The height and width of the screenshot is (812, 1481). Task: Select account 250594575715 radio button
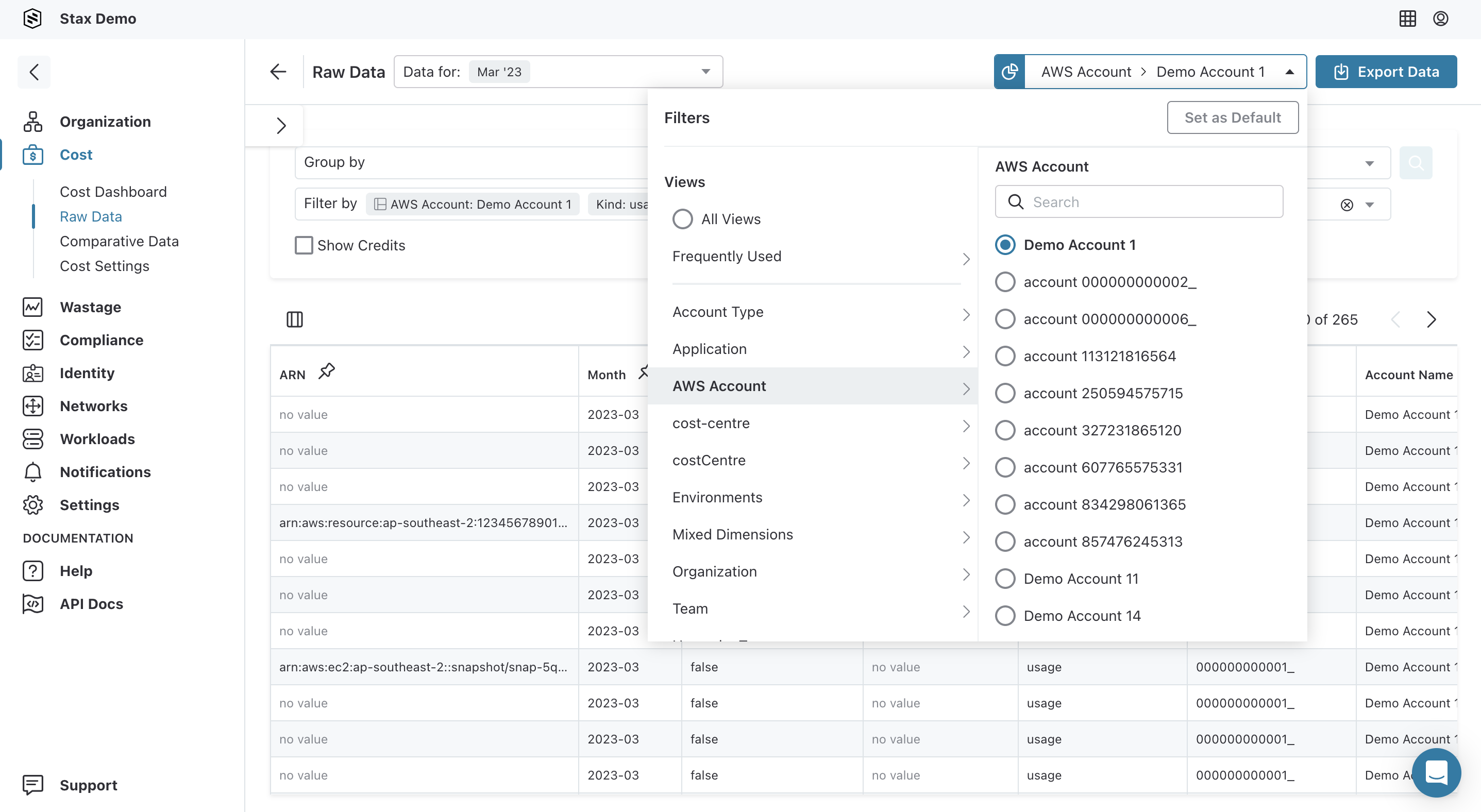click(1005, 394)
